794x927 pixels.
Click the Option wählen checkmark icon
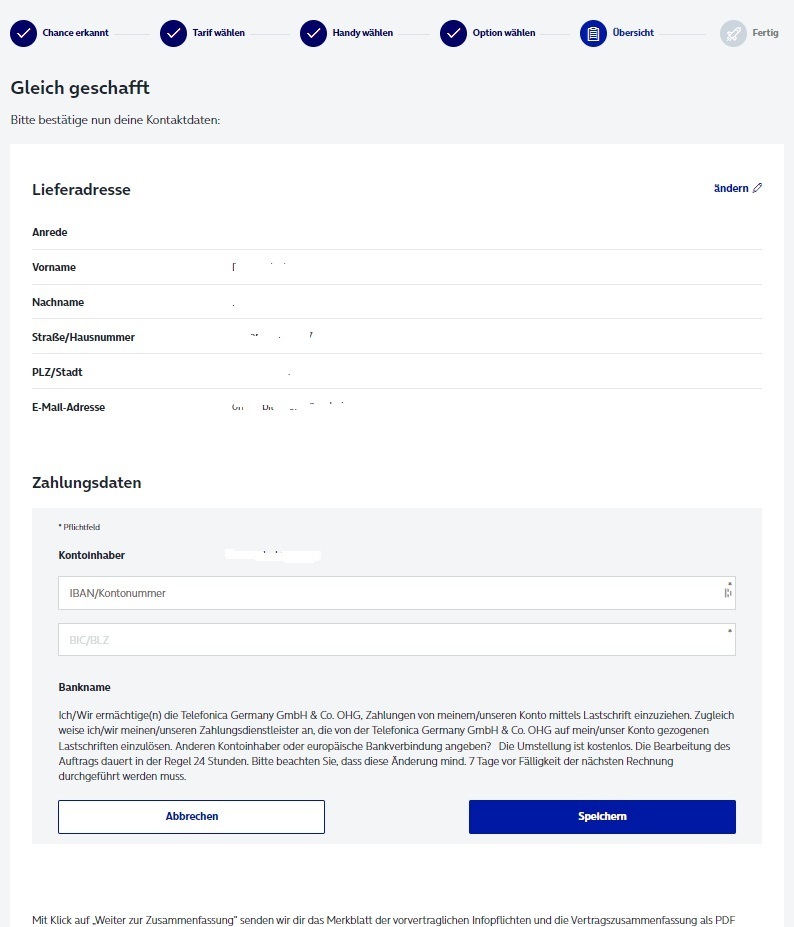point(453,34)
